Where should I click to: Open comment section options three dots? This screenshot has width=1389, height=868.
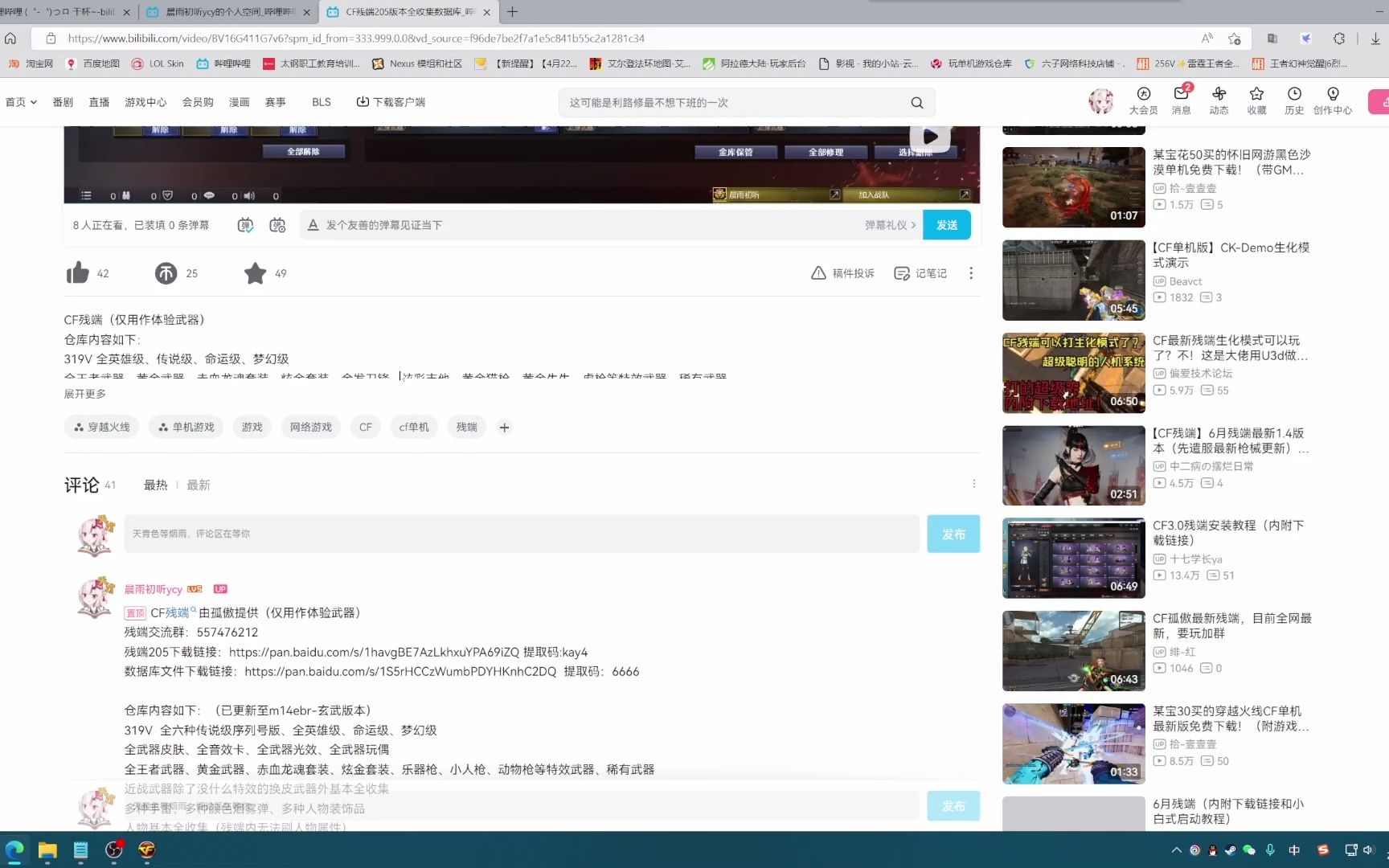974,484
